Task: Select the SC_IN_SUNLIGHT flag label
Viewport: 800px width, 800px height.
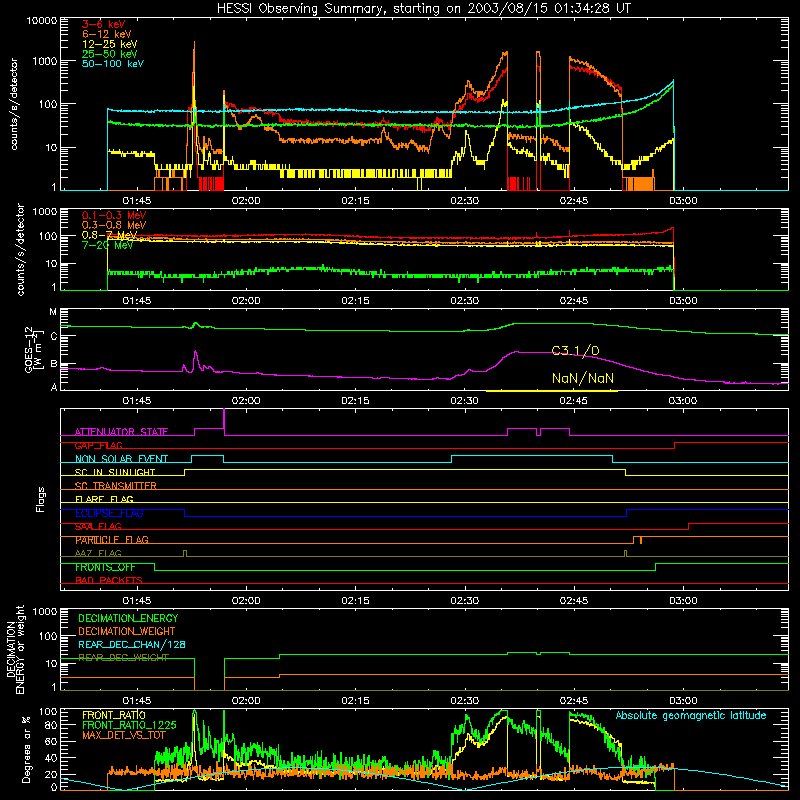Action: [x=115, y=472]
